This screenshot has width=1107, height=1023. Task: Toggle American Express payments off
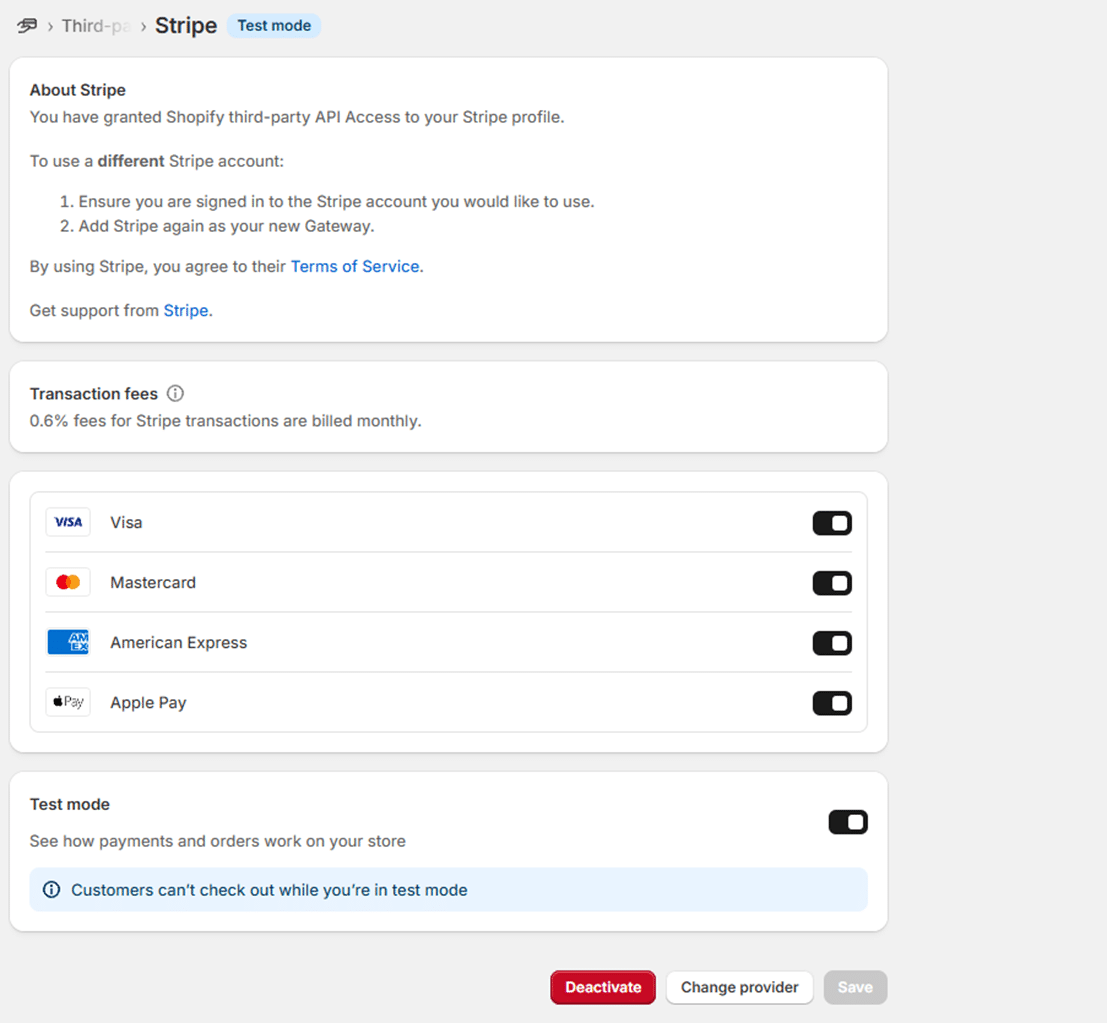pos(831,643)
